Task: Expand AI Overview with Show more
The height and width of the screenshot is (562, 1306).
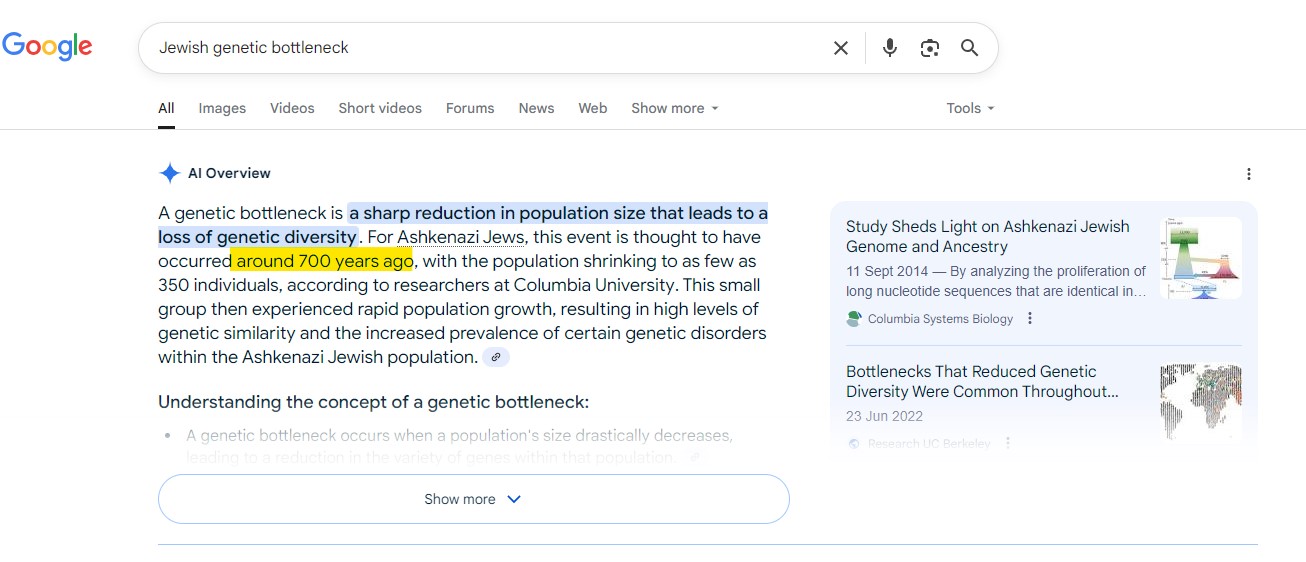Action: [x=473, y=499]
